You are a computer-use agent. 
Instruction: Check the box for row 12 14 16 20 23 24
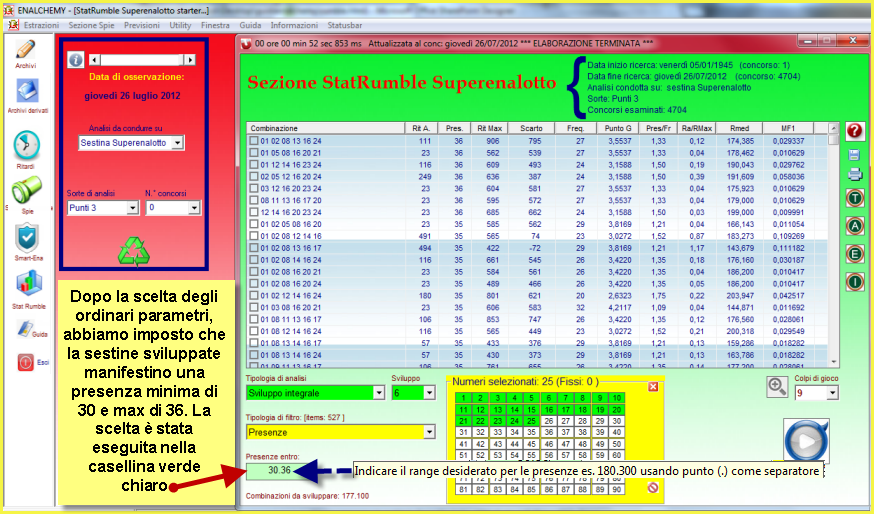point(254,212)
